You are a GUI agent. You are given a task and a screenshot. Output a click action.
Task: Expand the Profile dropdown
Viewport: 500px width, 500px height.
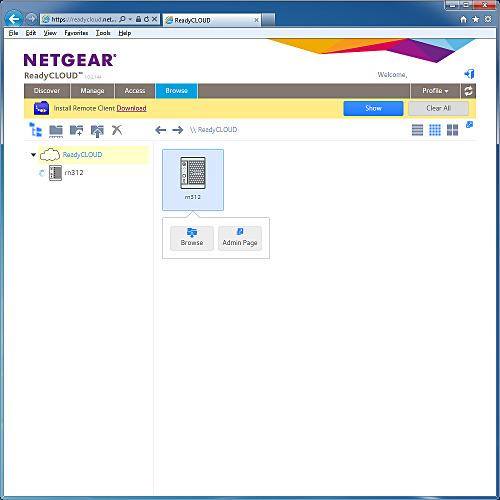click(435, 91)
